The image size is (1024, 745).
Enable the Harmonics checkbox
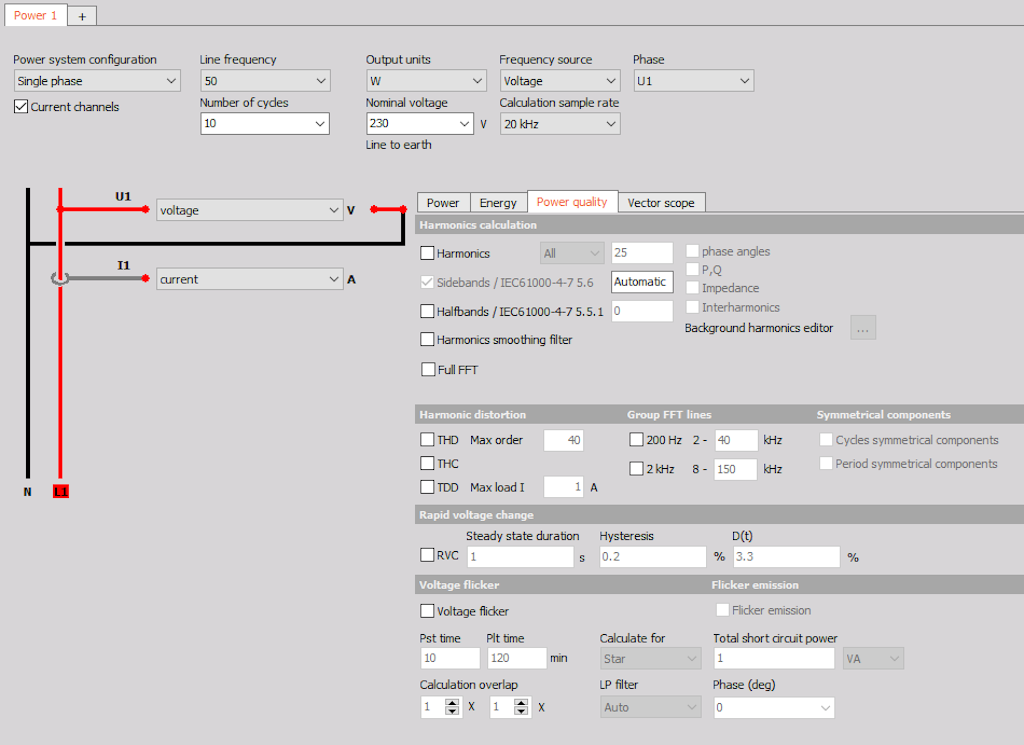click(427, 253)
